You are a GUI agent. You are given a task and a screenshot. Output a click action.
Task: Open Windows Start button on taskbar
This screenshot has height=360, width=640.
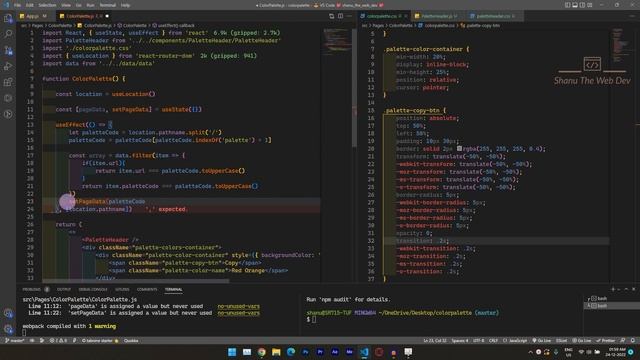coord(232,352)
